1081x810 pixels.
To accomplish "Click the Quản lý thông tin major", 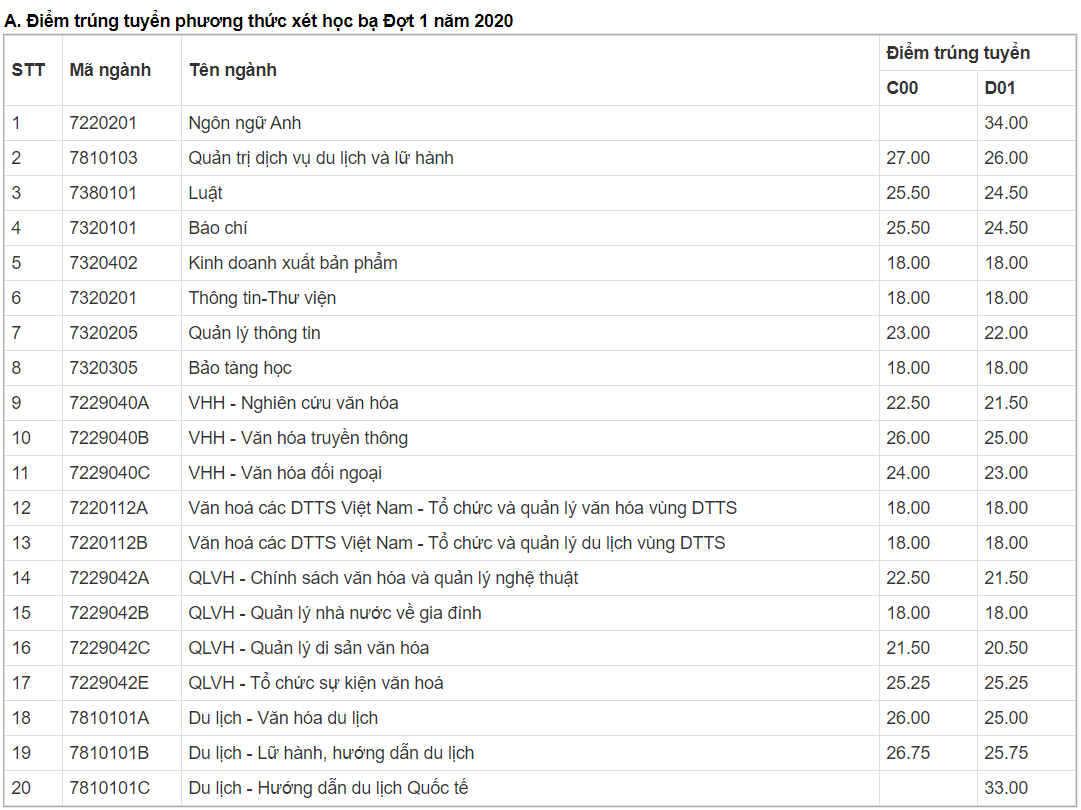I will pos(255,333).
